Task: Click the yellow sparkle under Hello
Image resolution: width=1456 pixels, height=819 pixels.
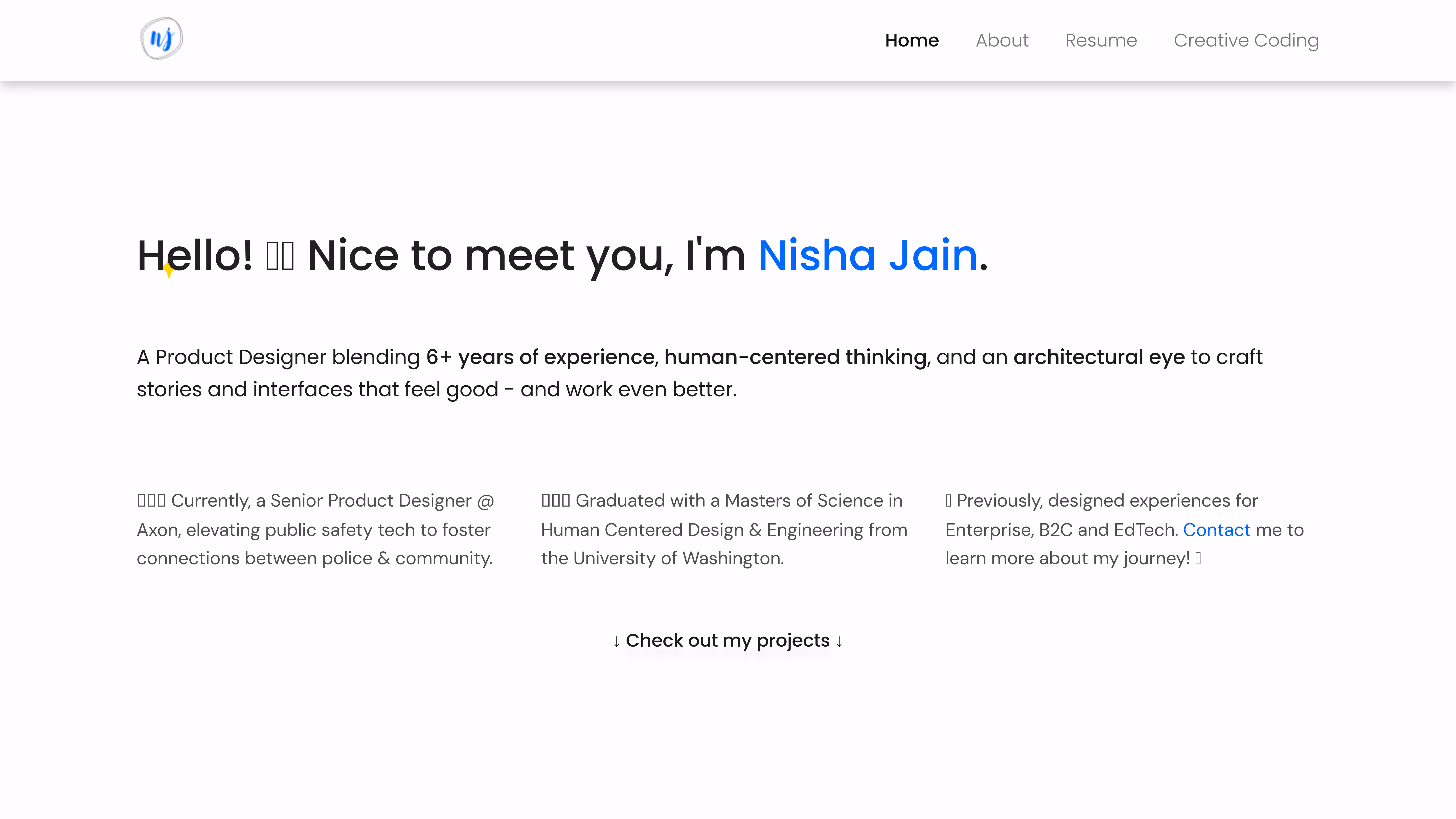Action: coord(168,270)
